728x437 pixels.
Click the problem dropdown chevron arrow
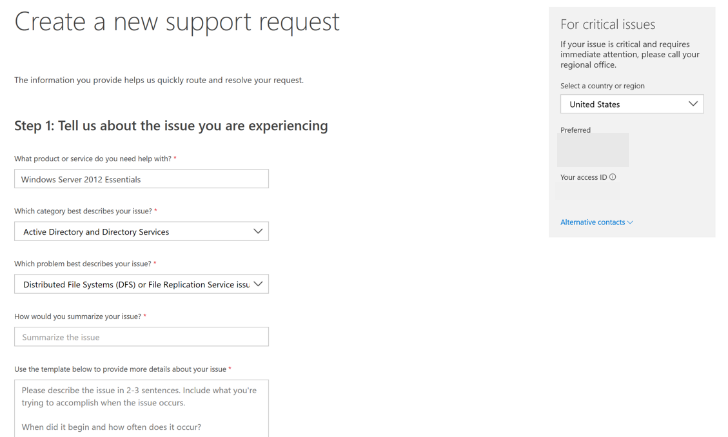[258, 284]
